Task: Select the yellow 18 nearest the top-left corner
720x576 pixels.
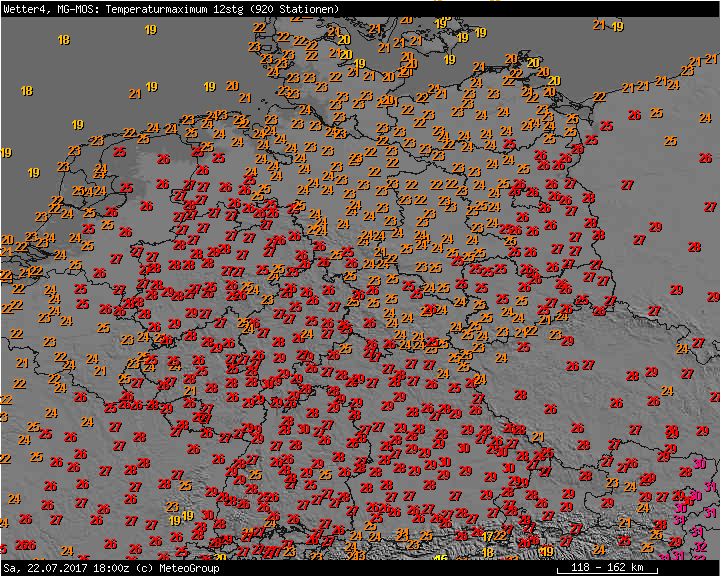Action: (x=64, y=40)
